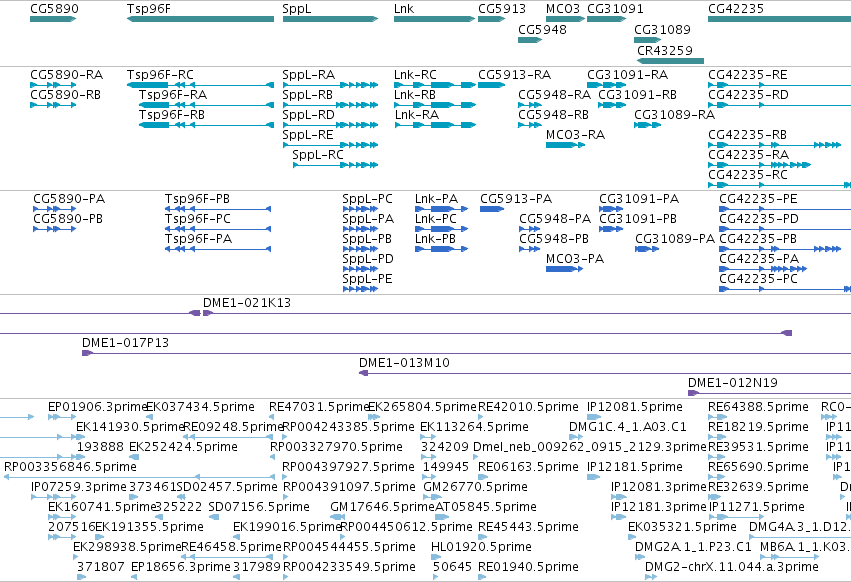This screenshot has width=851, height=582.
Task: Select gene CG5948
Action: (x=530, y=40)
